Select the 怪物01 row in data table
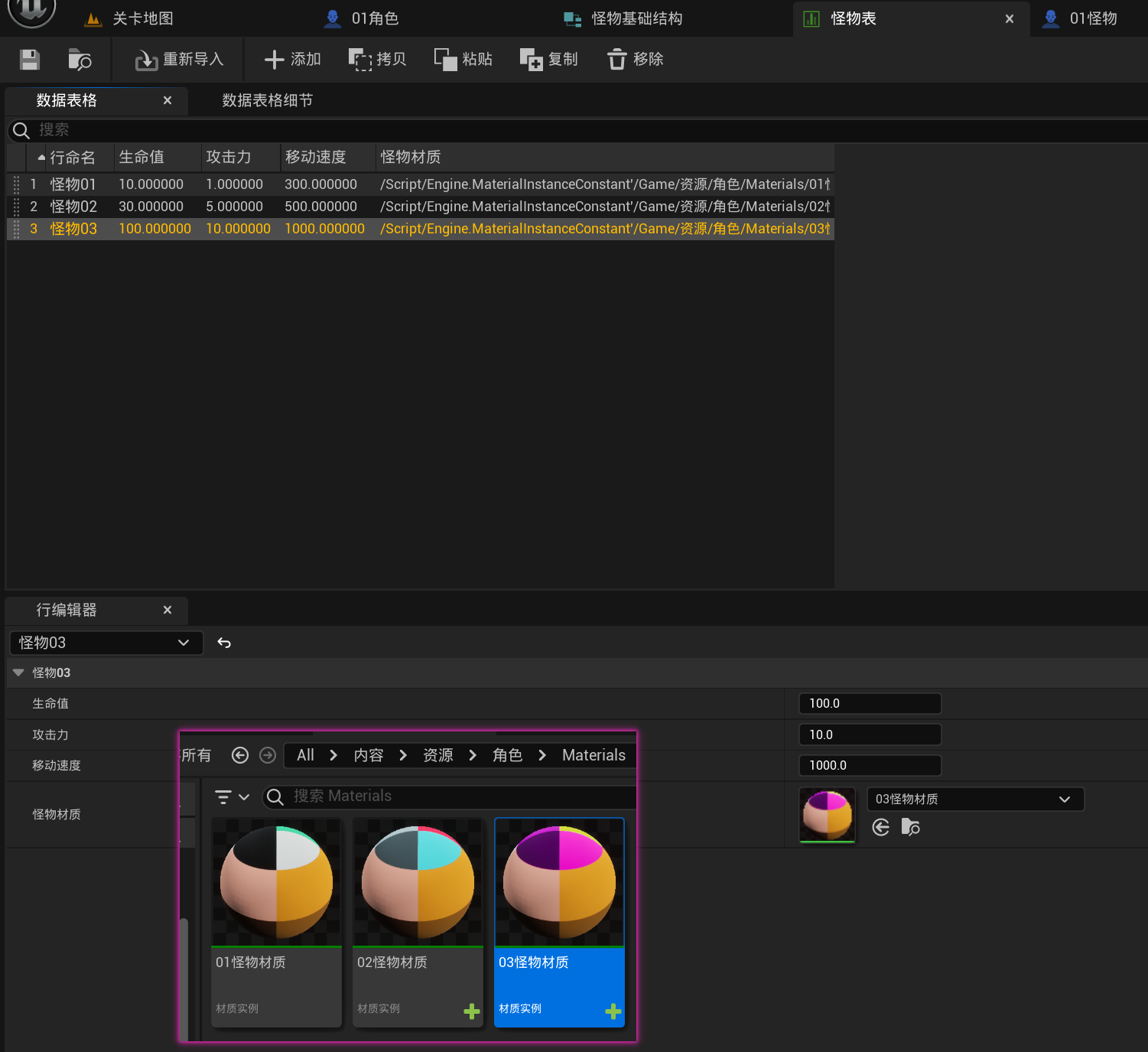The image size is (1148, 1052). coord(73,184)
